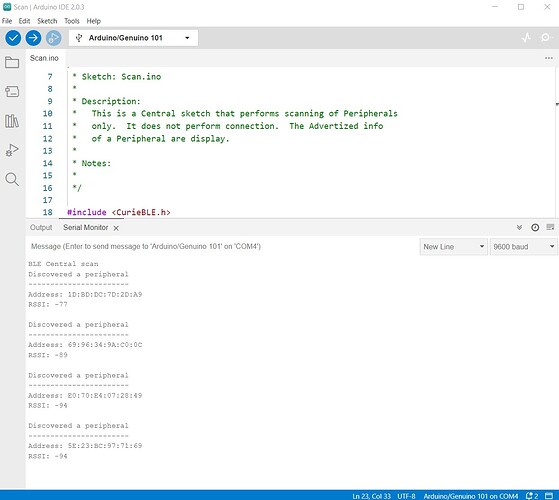Click the Arduino IDE app icon in title bar
Image resolution: width=559 pixels, height=500 pixels.
(7, 7)
